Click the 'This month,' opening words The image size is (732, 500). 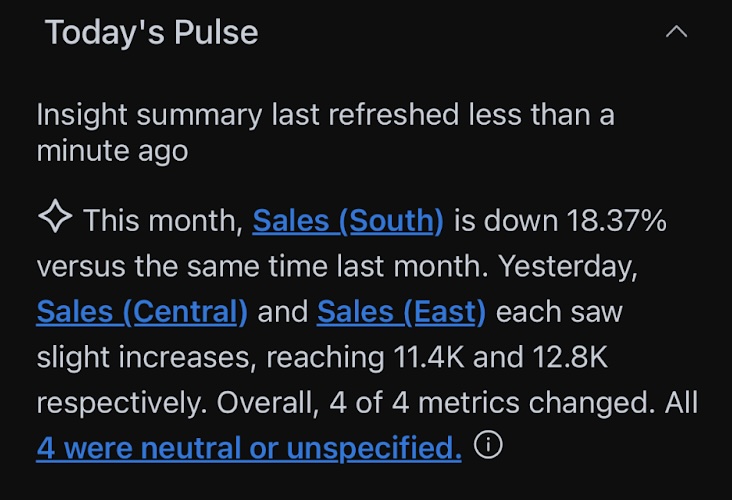(x=163, y=220)
